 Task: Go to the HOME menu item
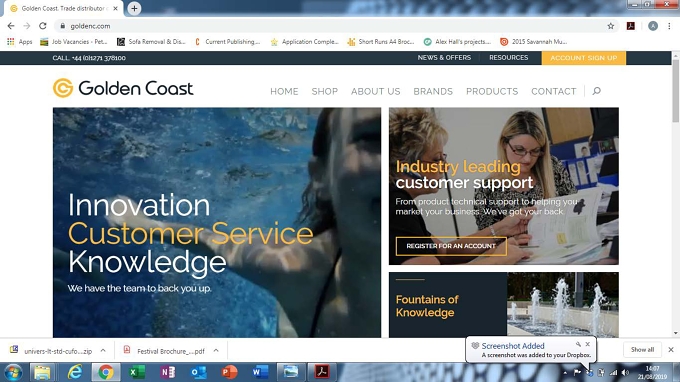click(x=284, y=91)
